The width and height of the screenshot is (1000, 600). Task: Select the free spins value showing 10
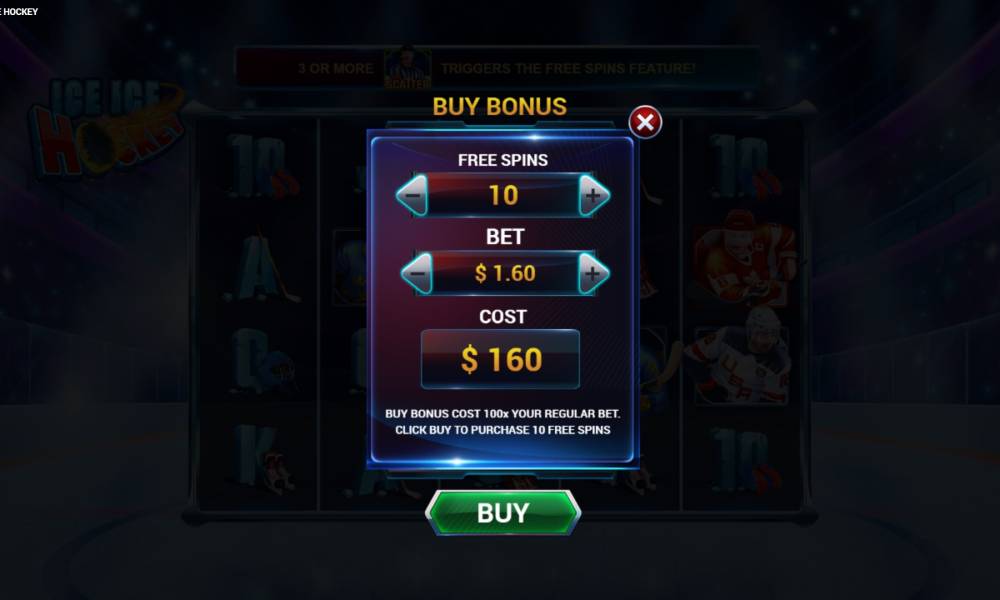[503, 195]
